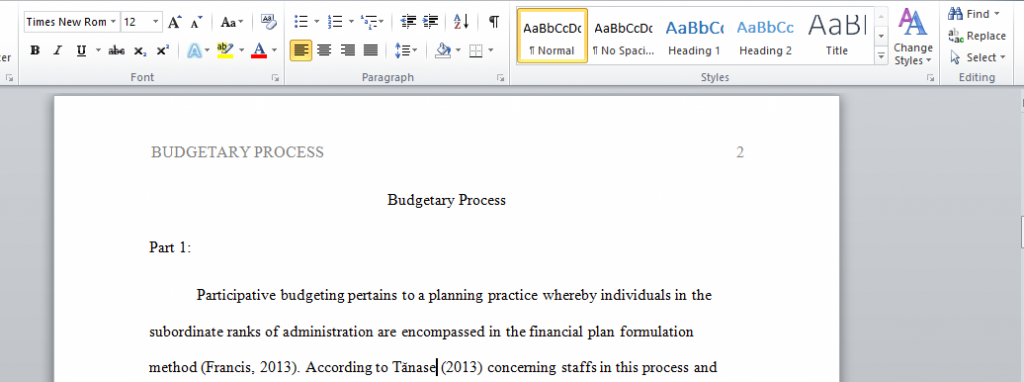The image size is (1024, 382).
Task: Select Center alignment
Action: pyautogui.click(x=325, y=50)
